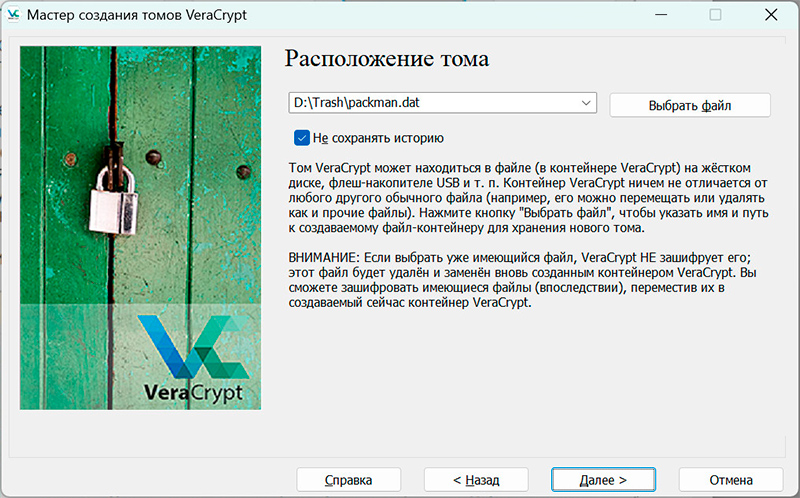Click the greyed-out maximize window button
The height and width of the screenshot is (498, 800).
pos(715,15)
